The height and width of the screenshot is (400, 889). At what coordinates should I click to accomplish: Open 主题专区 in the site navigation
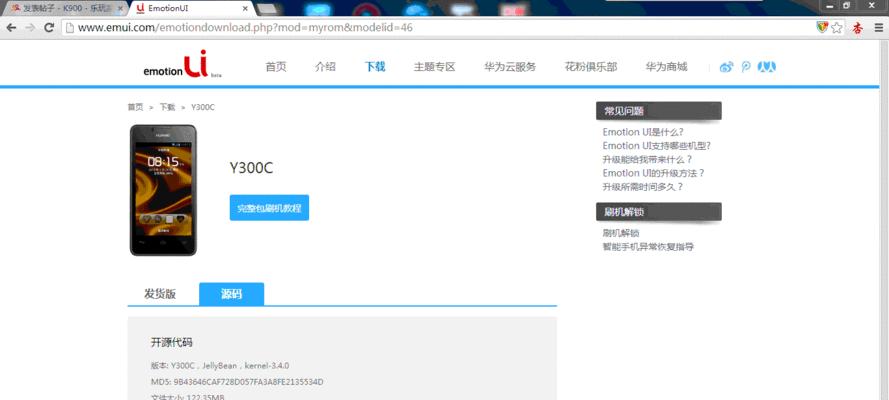[434, 67]
